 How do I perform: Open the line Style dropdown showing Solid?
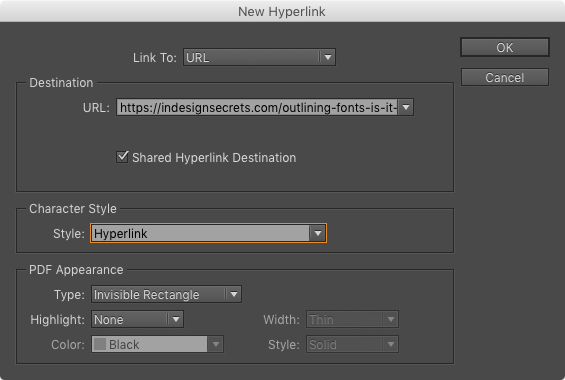click(352, 344)
